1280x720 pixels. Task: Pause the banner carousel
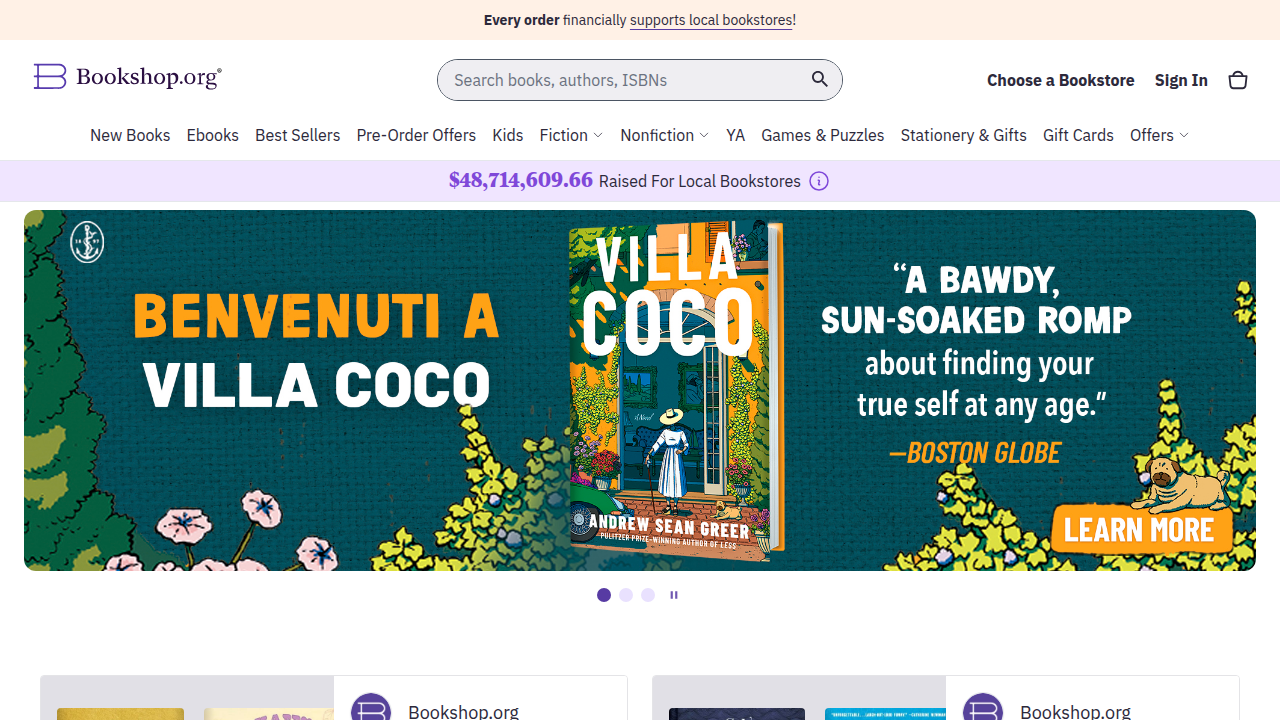tap(674, 595)
